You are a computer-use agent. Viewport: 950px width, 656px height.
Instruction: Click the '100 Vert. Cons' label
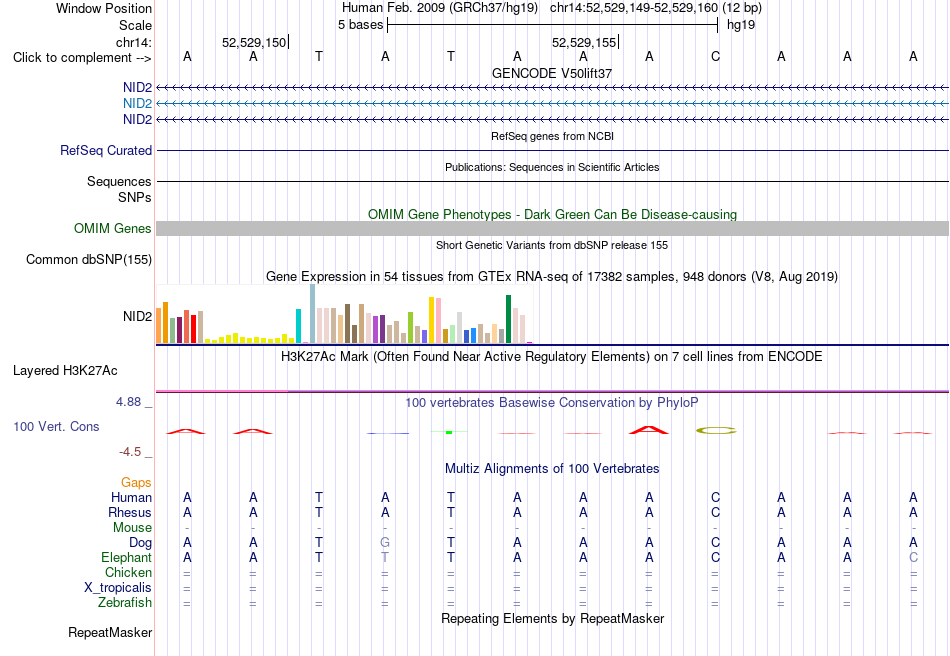click(56, 426)
